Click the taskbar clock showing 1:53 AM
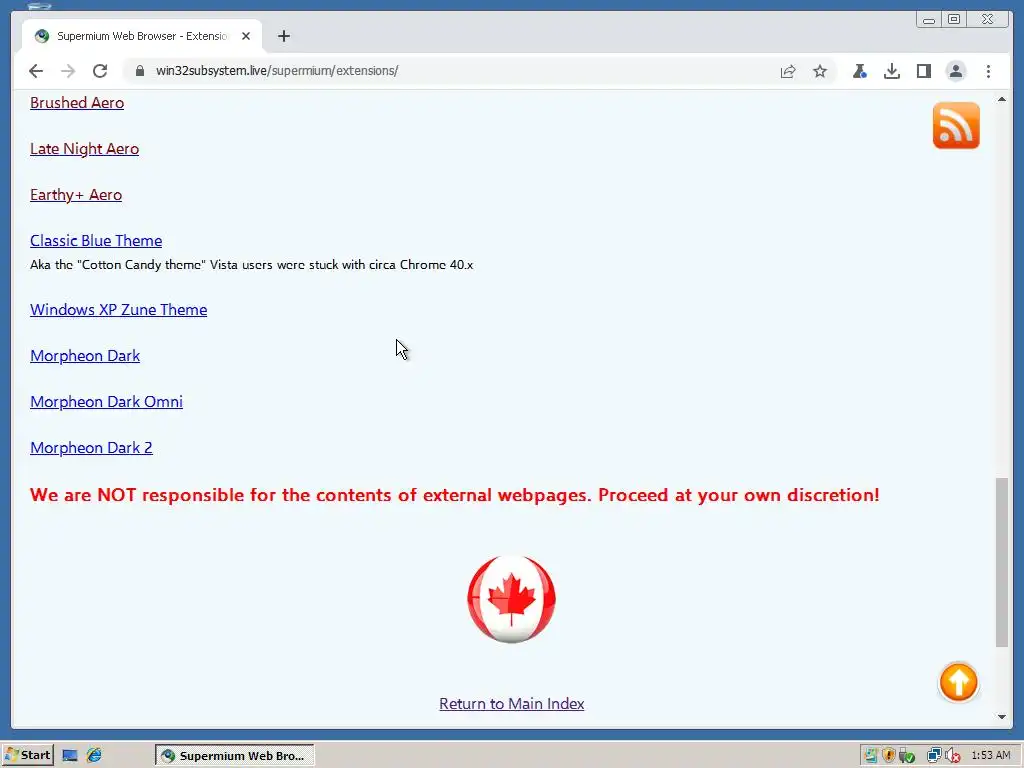 tap(991, 756)
